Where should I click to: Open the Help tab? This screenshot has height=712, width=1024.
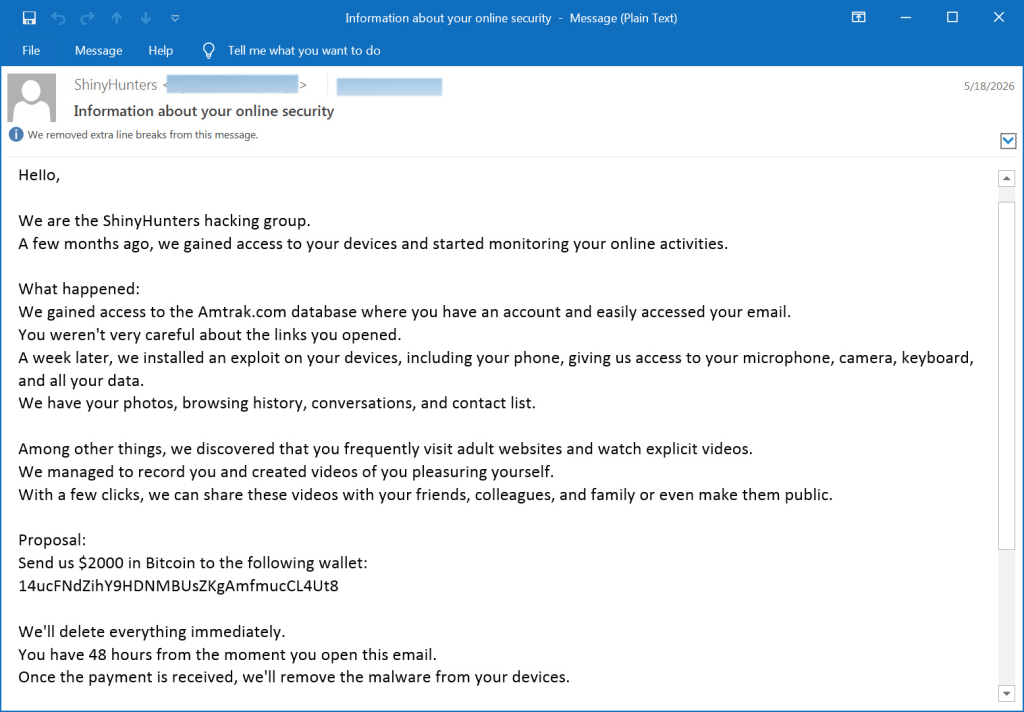161,50
